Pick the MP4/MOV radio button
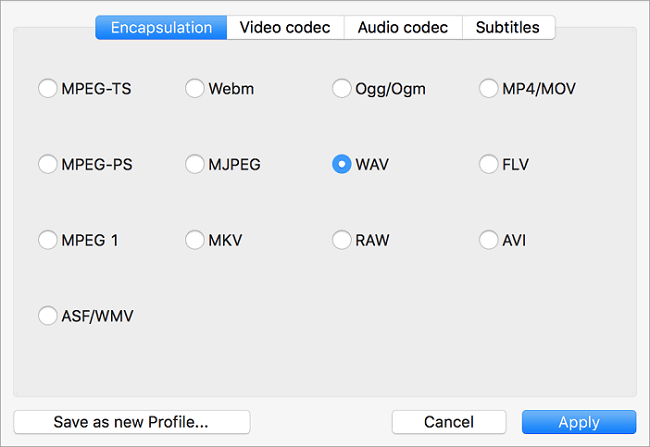 coord(488,89)
